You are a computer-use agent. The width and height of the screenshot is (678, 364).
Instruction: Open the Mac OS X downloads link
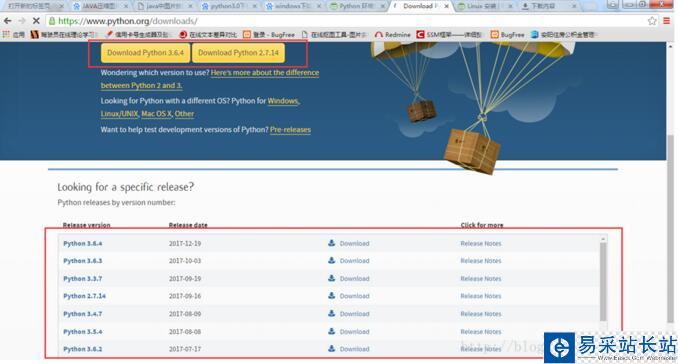[x=157, y=114]
